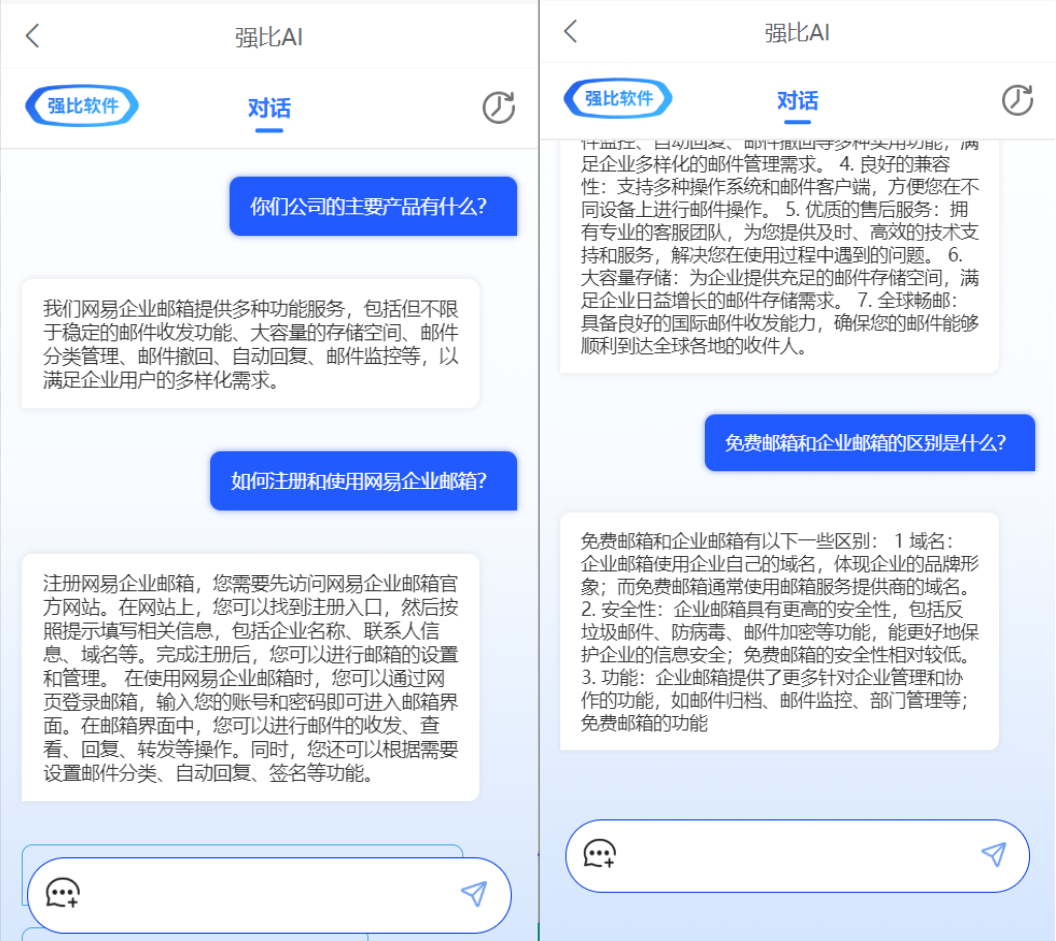Click the question bubble 免费邮箱和企业邮箱的区别是什么?
Viewport: 1056px width, 941px height.
coord(869,443)
